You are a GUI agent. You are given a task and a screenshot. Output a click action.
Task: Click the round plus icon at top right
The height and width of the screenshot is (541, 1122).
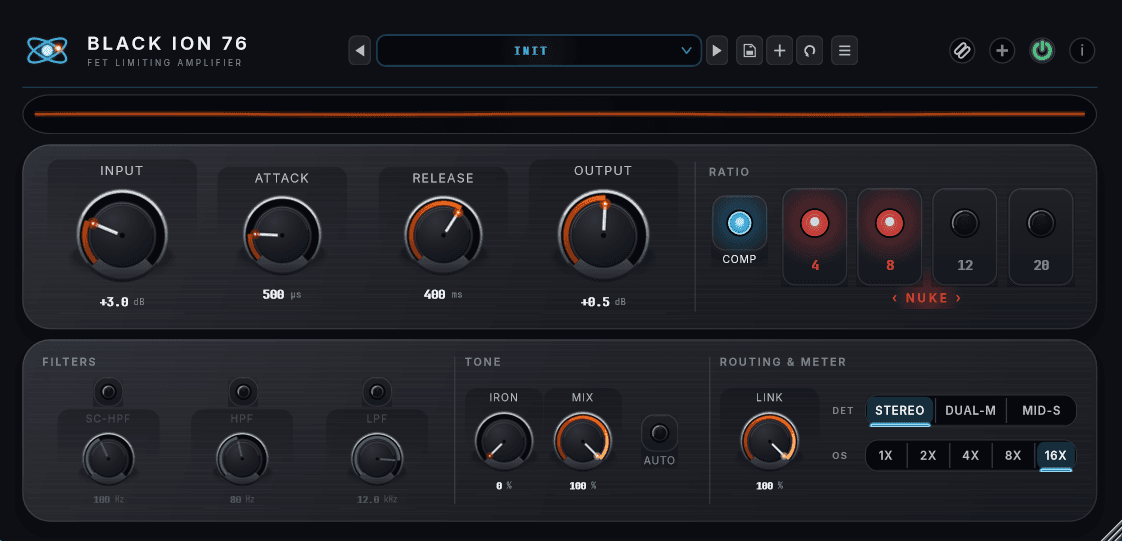pos(1003,51)
